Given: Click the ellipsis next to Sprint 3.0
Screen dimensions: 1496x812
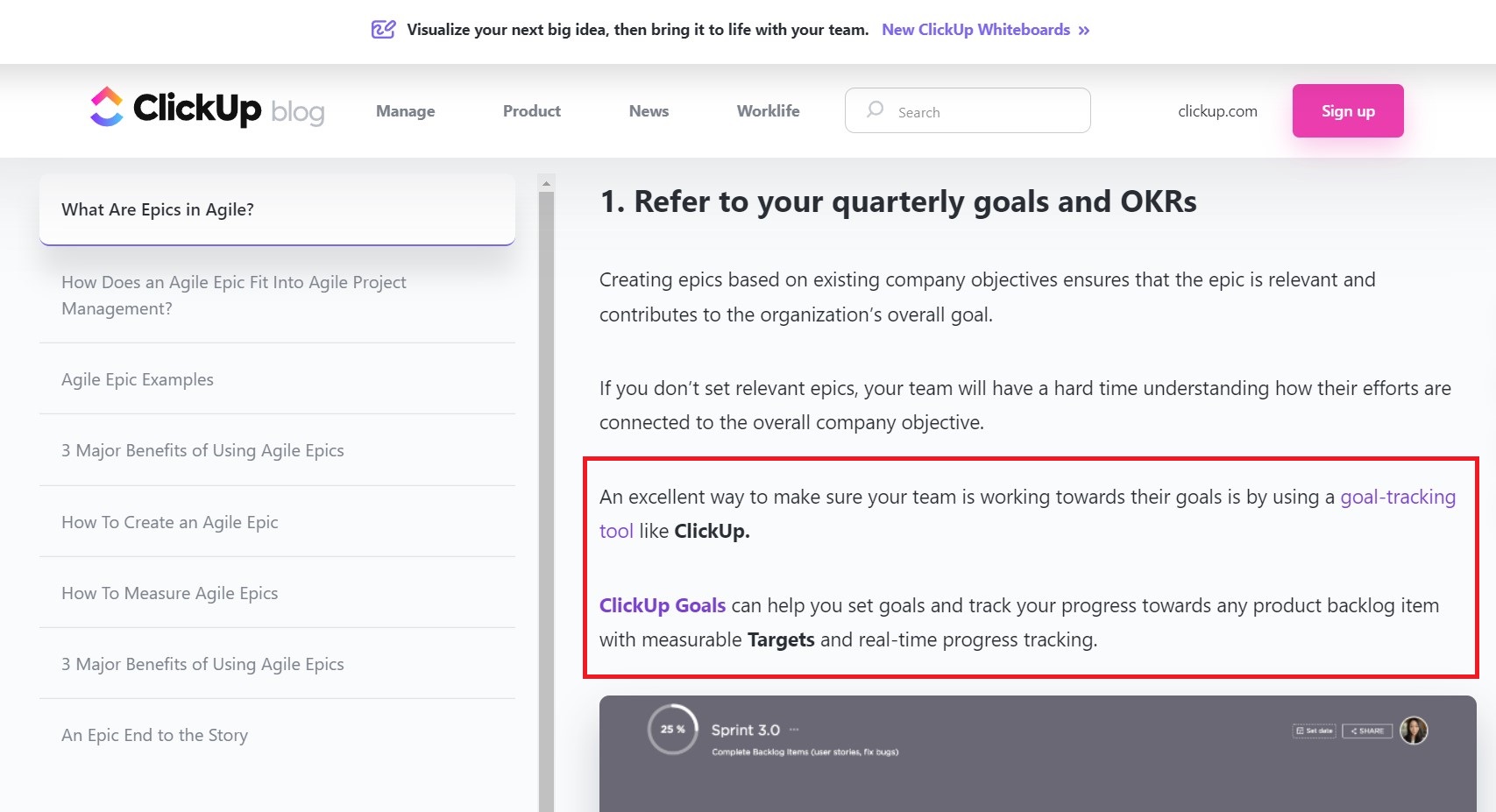Looking at the screenshot, I should [x=794, y=730].
